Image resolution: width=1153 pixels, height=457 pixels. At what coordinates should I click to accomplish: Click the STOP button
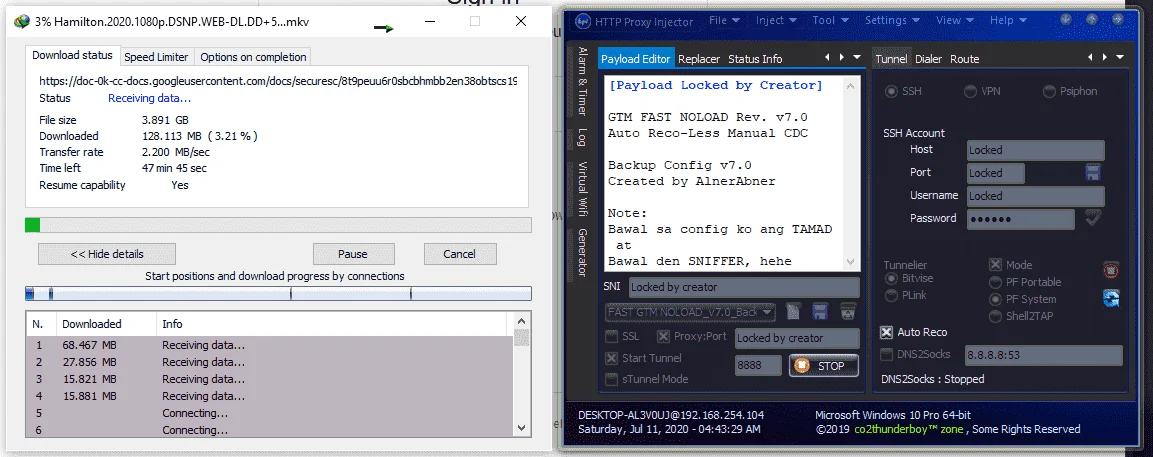click(x=824, y=366)
